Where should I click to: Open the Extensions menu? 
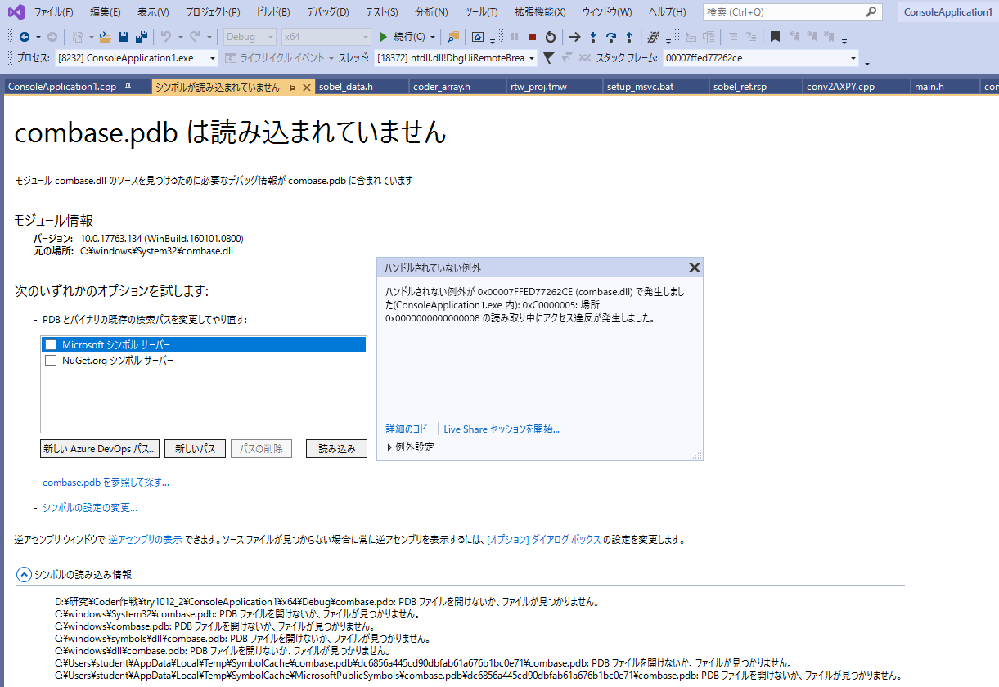(x=540, y=11)
